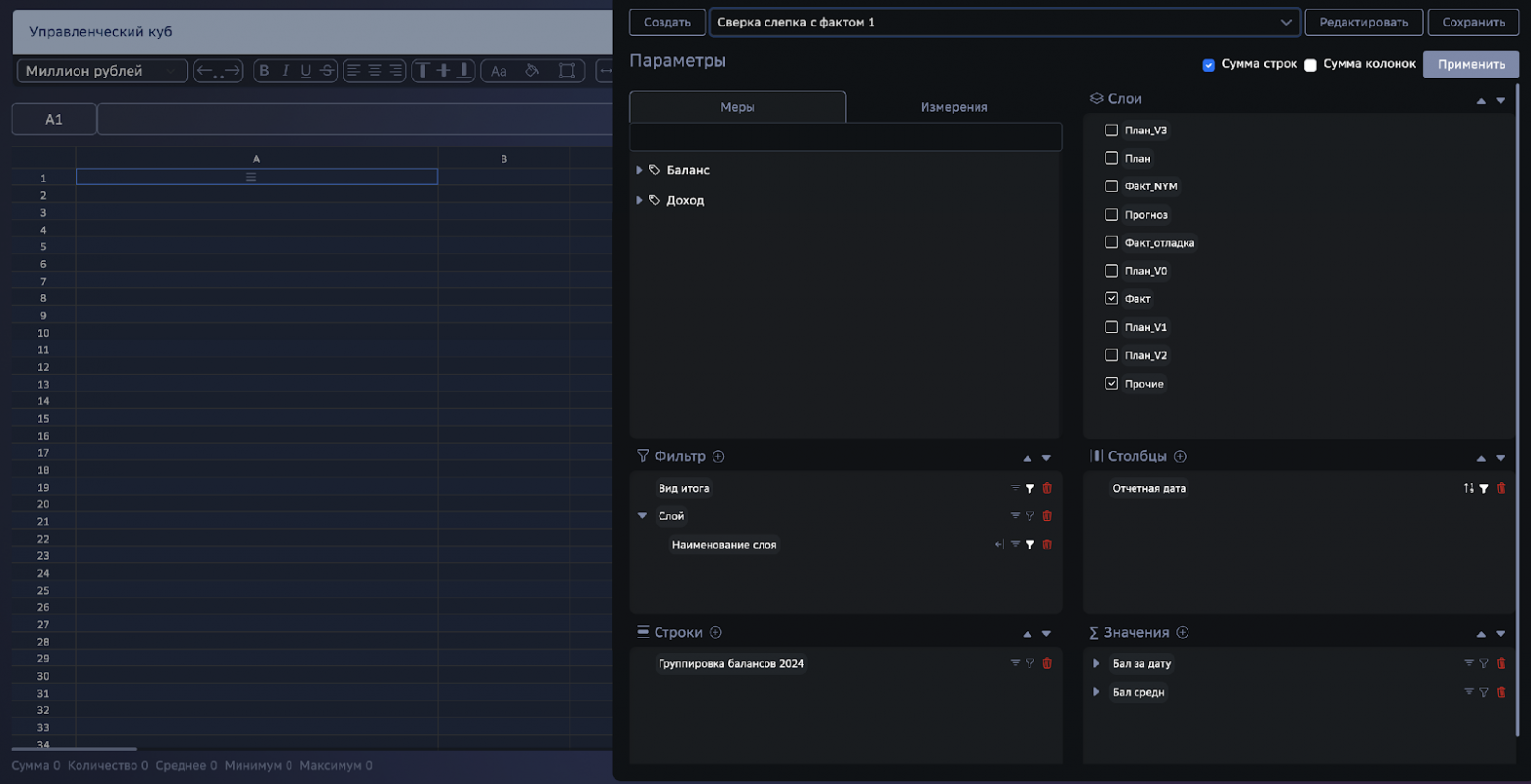1531x784 pixels.
Task: Open the 'Миллион рублей' units dropdown
Action: point(102,71)
